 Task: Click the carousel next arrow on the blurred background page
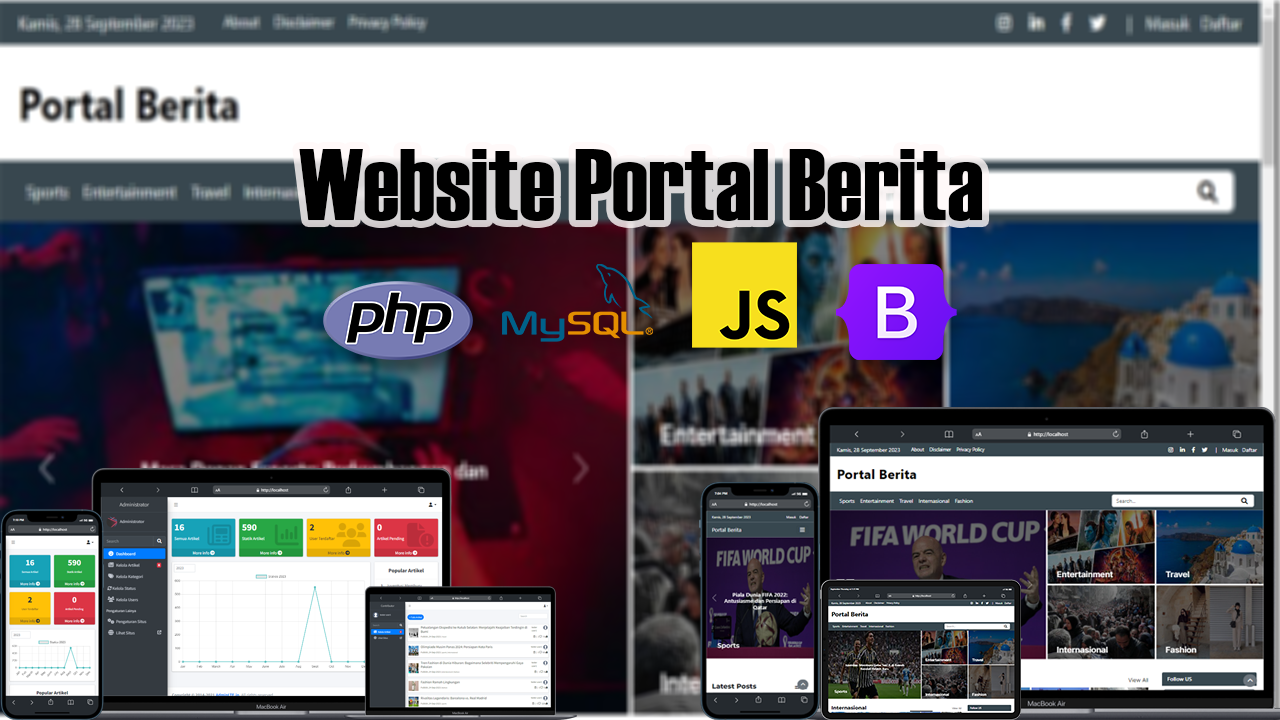coord(581,467)
